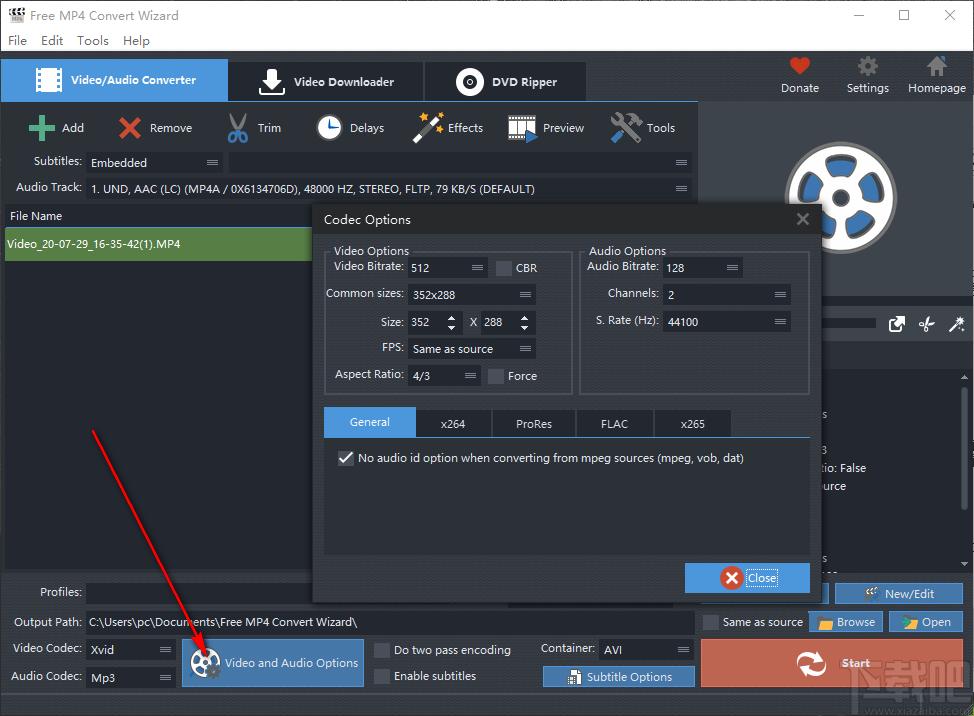
Task: Click the Close button in Codec Options
Action: [x=747, y=578]
